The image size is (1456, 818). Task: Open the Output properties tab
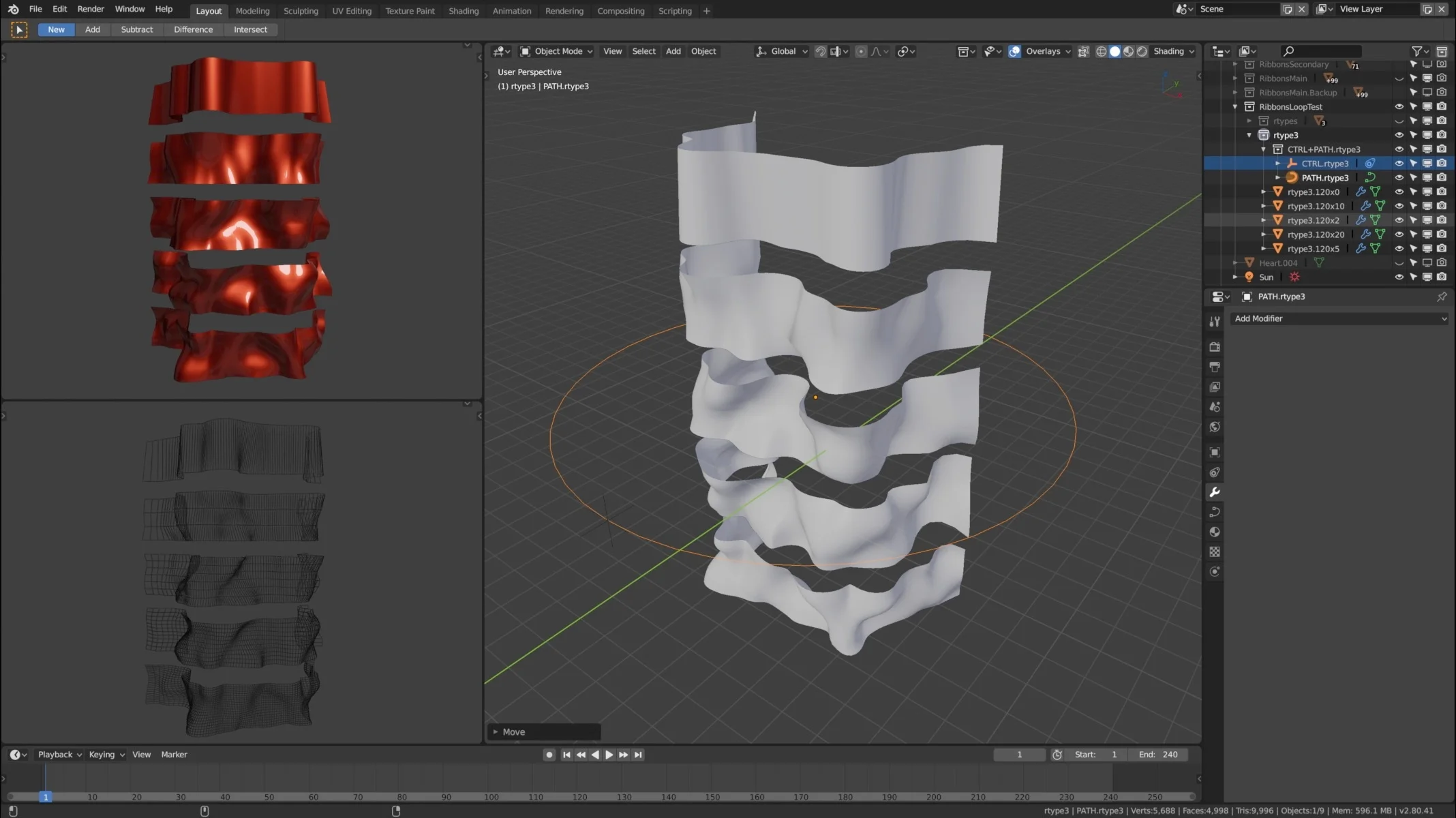pos(1215,367)
